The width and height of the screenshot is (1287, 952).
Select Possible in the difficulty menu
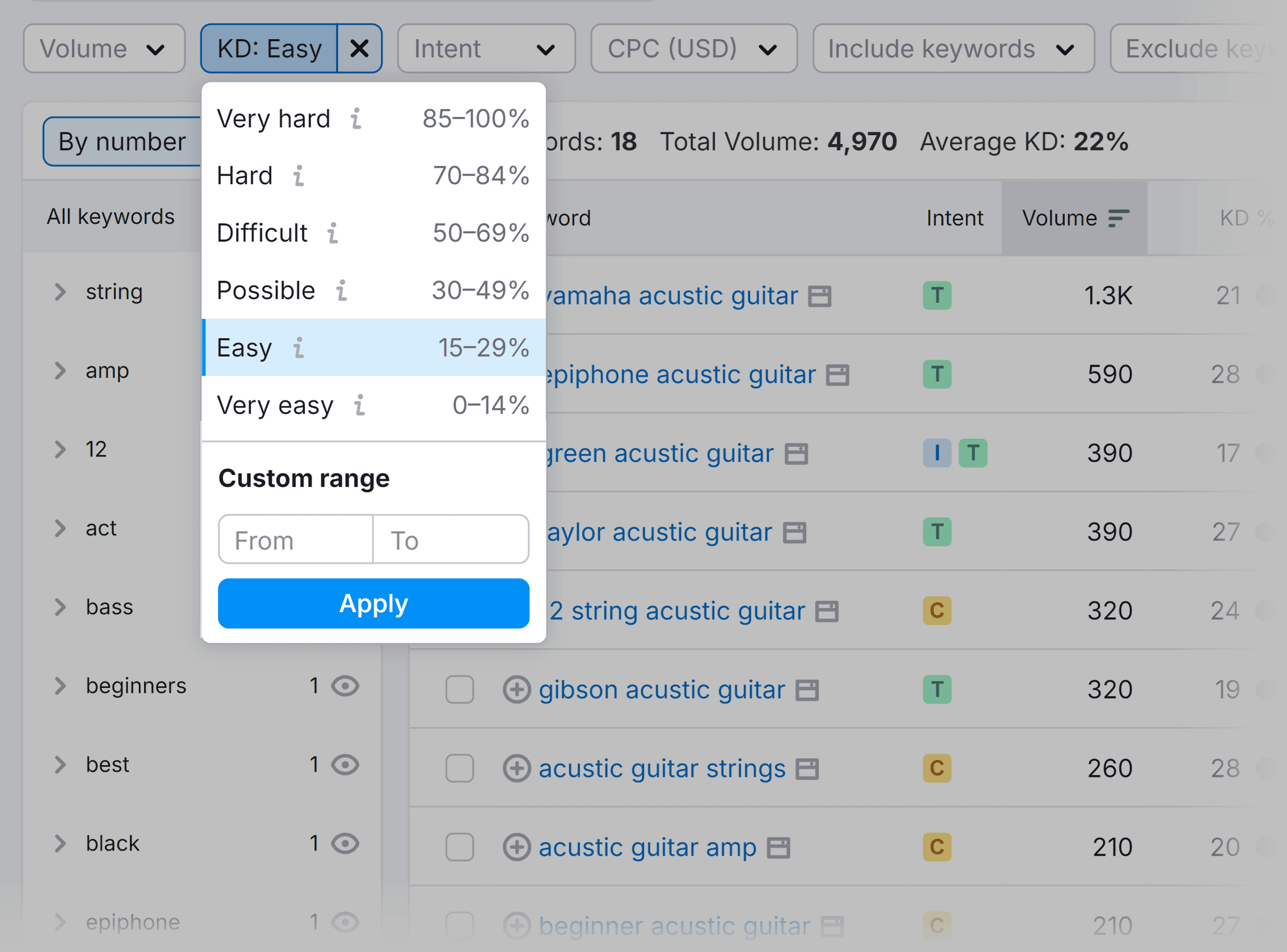click(x=266, y=290)
